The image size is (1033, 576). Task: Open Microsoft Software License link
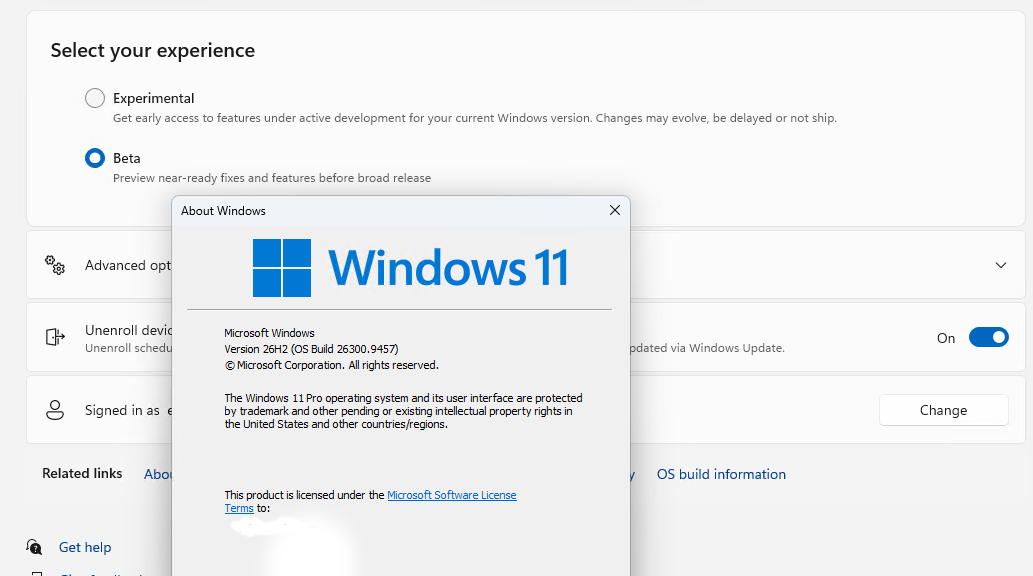452,495
